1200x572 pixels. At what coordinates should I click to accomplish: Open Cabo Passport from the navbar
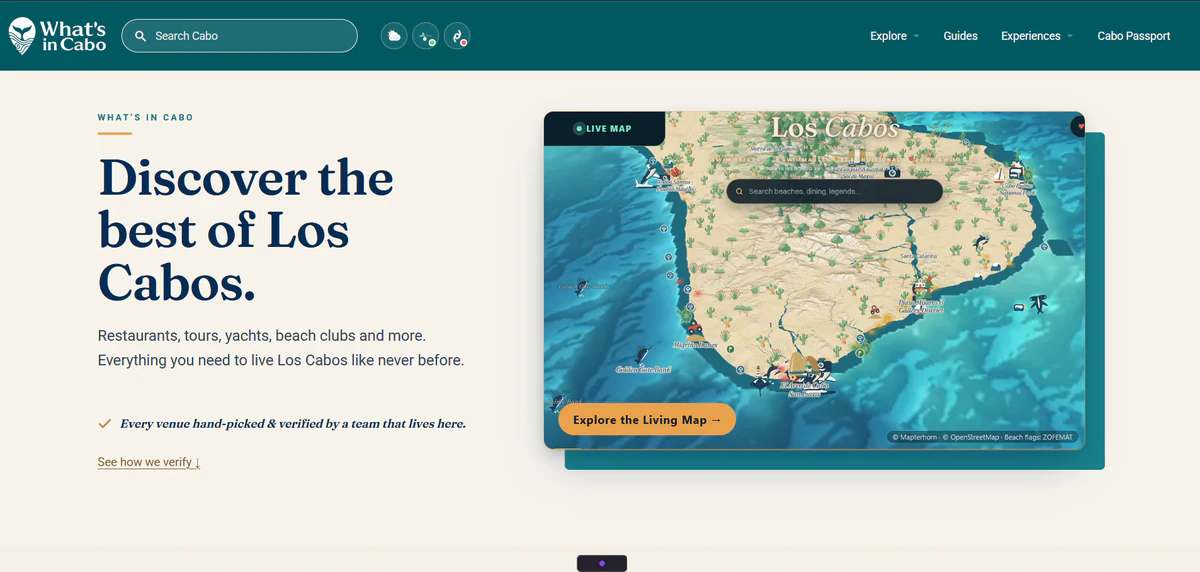(1134, 36)
